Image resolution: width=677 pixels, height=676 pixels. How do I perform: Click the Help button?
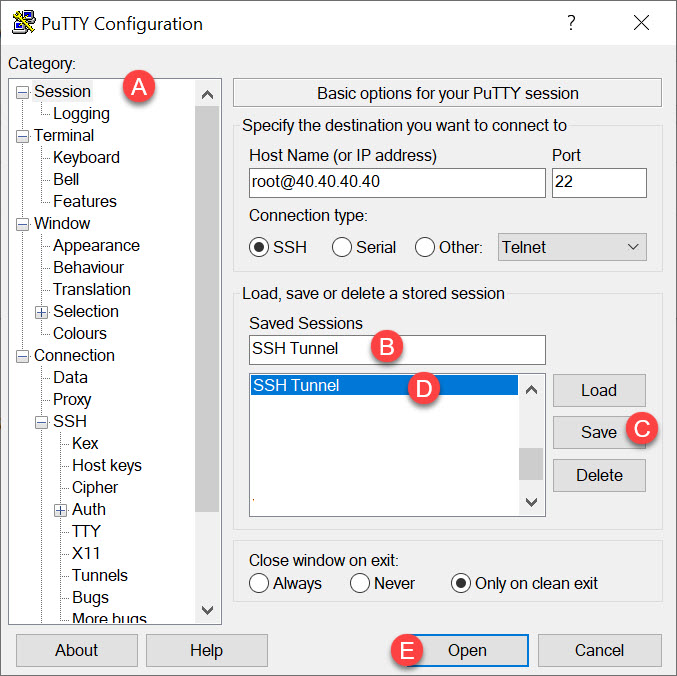pos(207,651)
